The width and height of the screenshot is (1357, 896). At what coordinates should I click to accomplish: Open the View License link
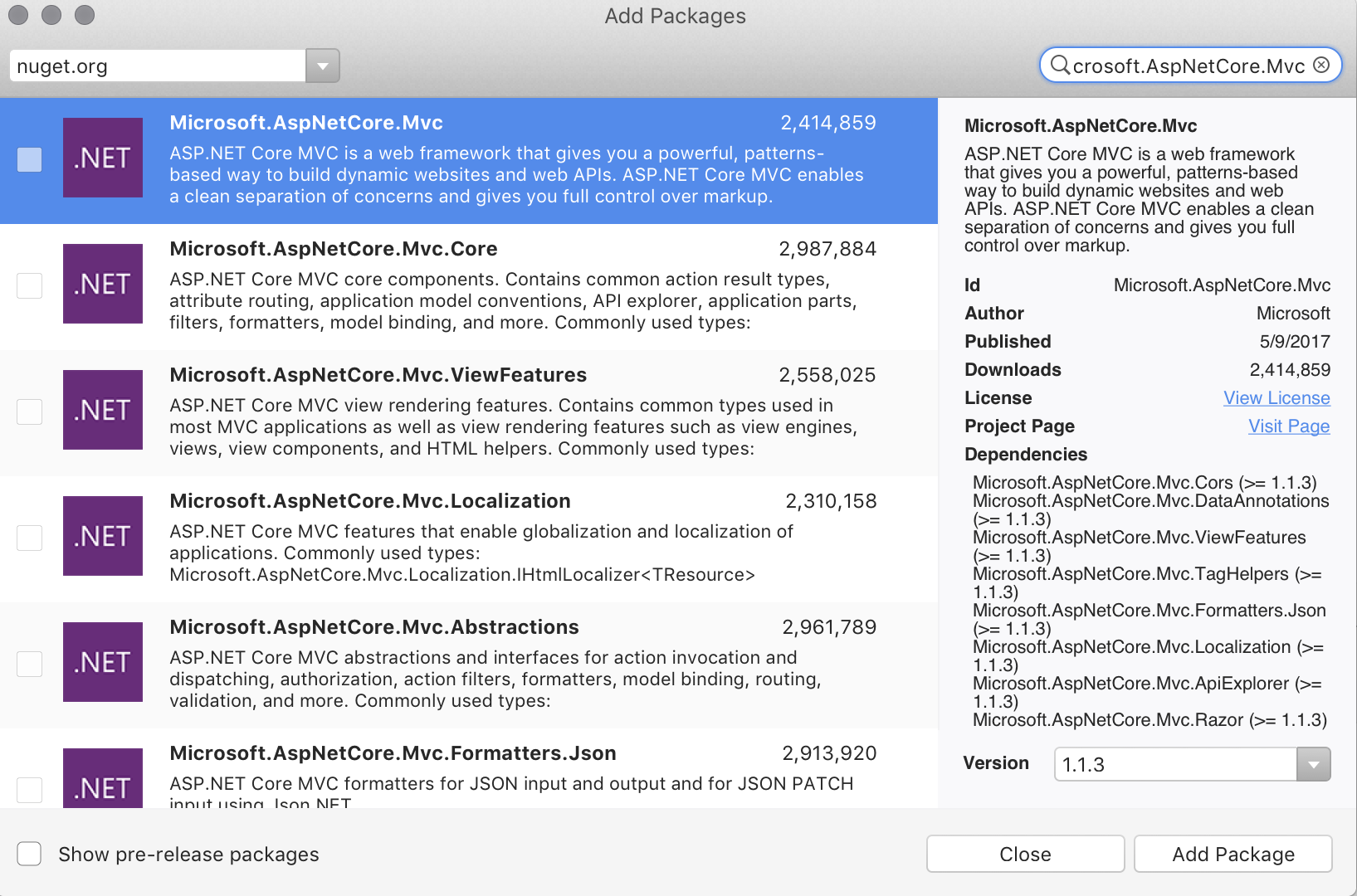[1276, 398]
